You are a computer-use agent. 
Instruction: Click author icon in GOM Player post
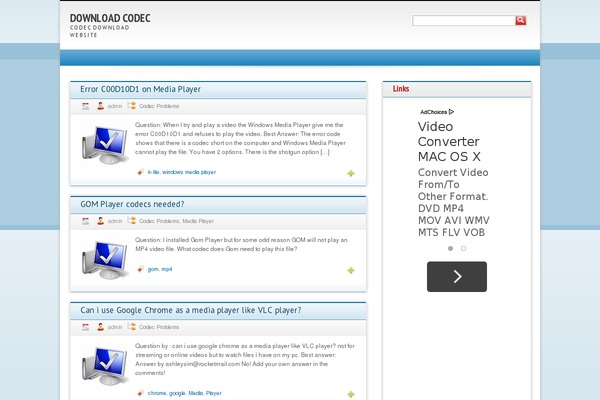point(100,221)
